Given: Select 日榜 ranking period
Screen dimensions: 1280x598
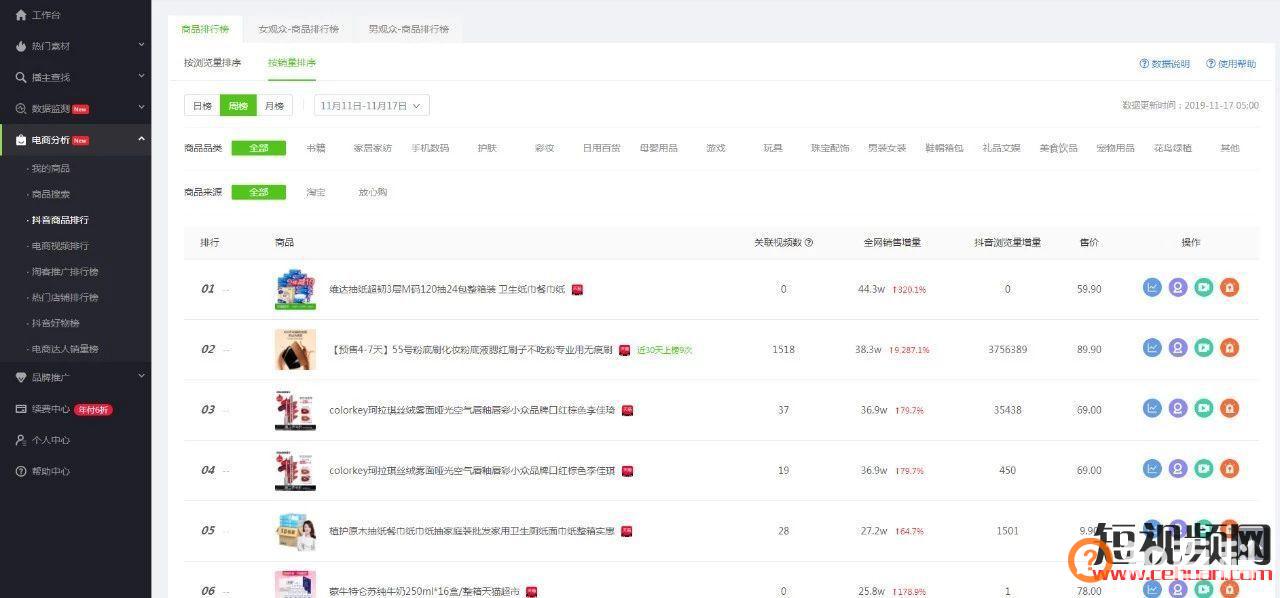Looking at the screenshot, I should point(202,105).
